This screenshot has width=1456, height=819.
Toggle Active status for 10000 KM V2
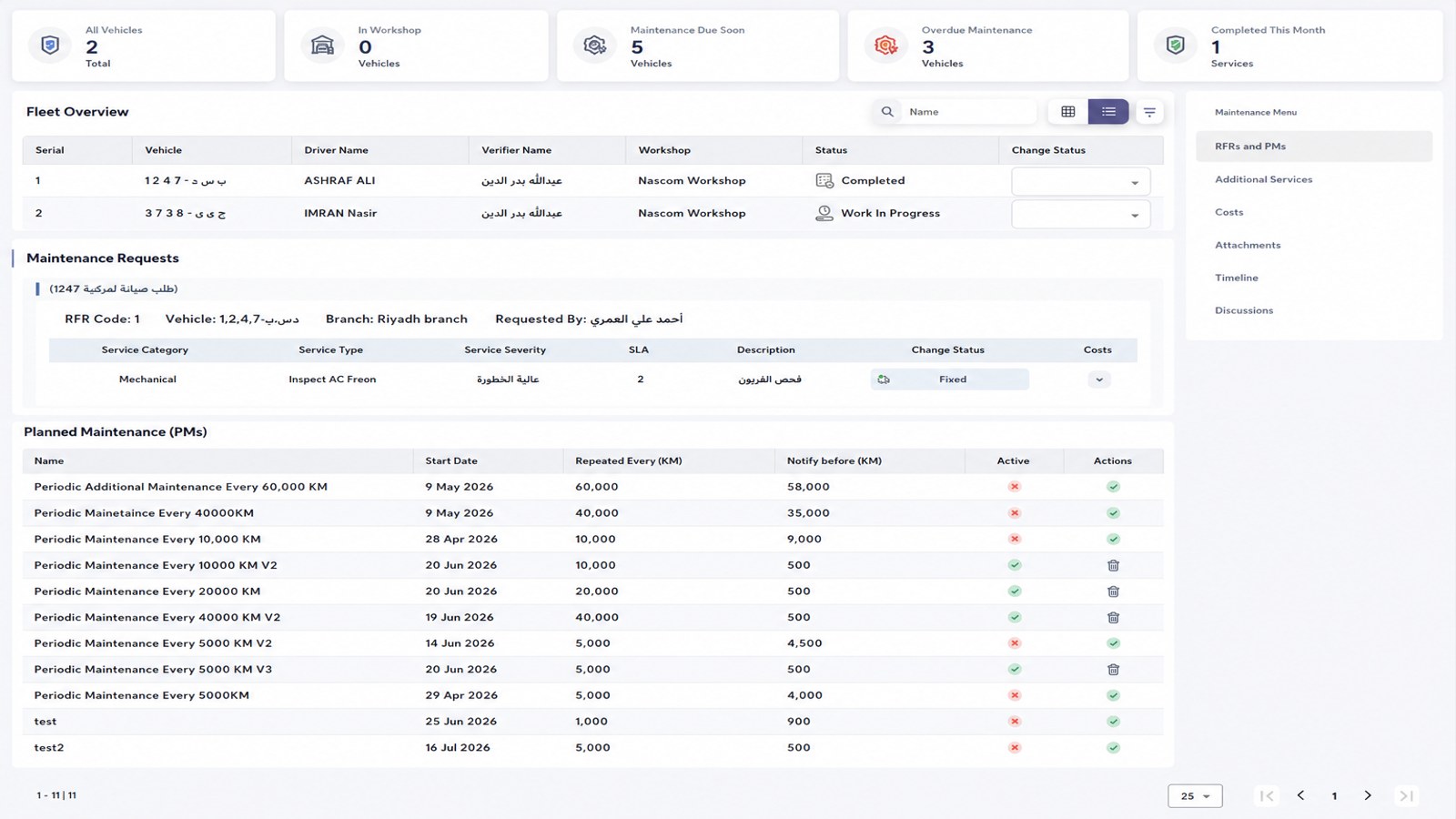(1015, 565)
